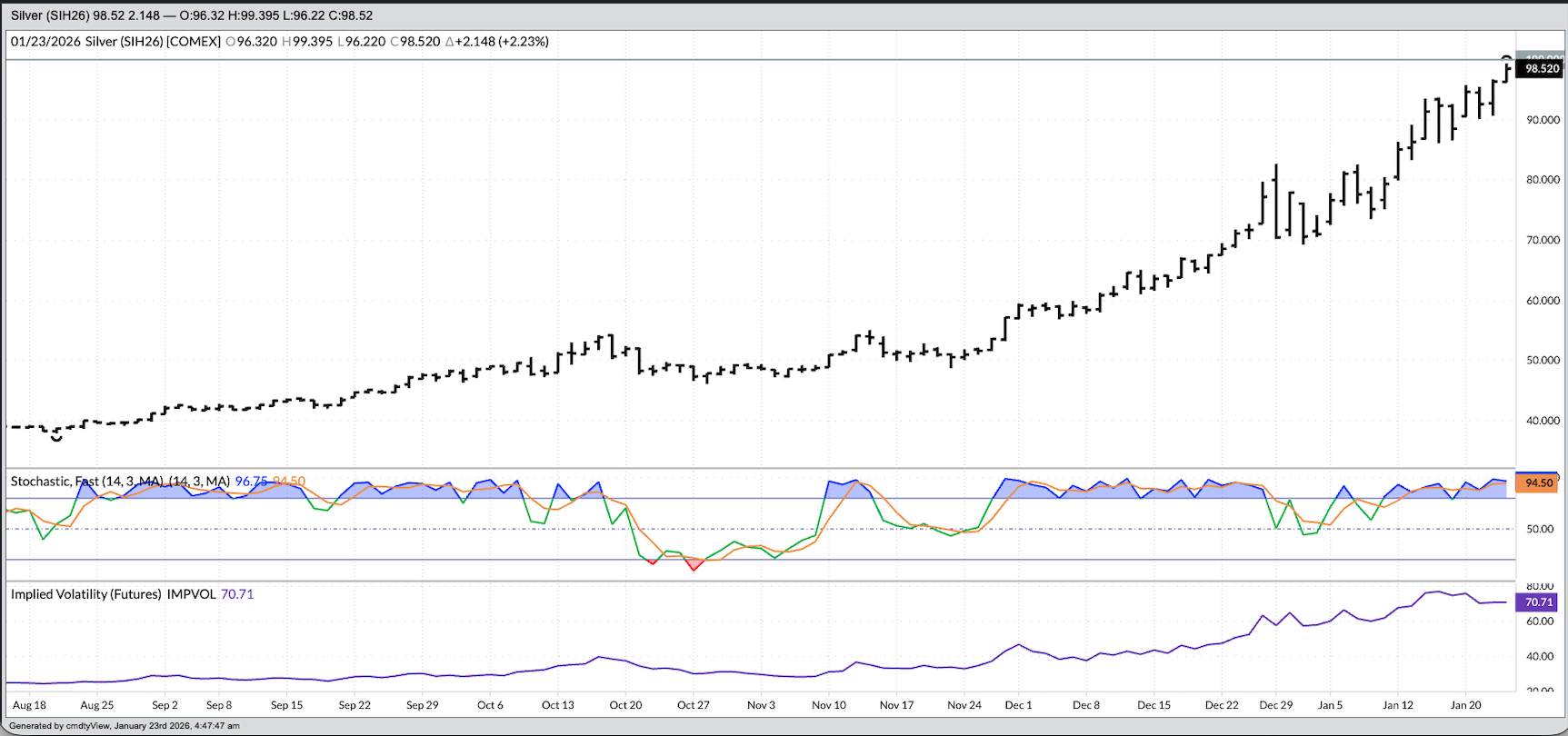
Task: Click the Jan 12 date on time axis
Action: click(x=1398, y=705)
